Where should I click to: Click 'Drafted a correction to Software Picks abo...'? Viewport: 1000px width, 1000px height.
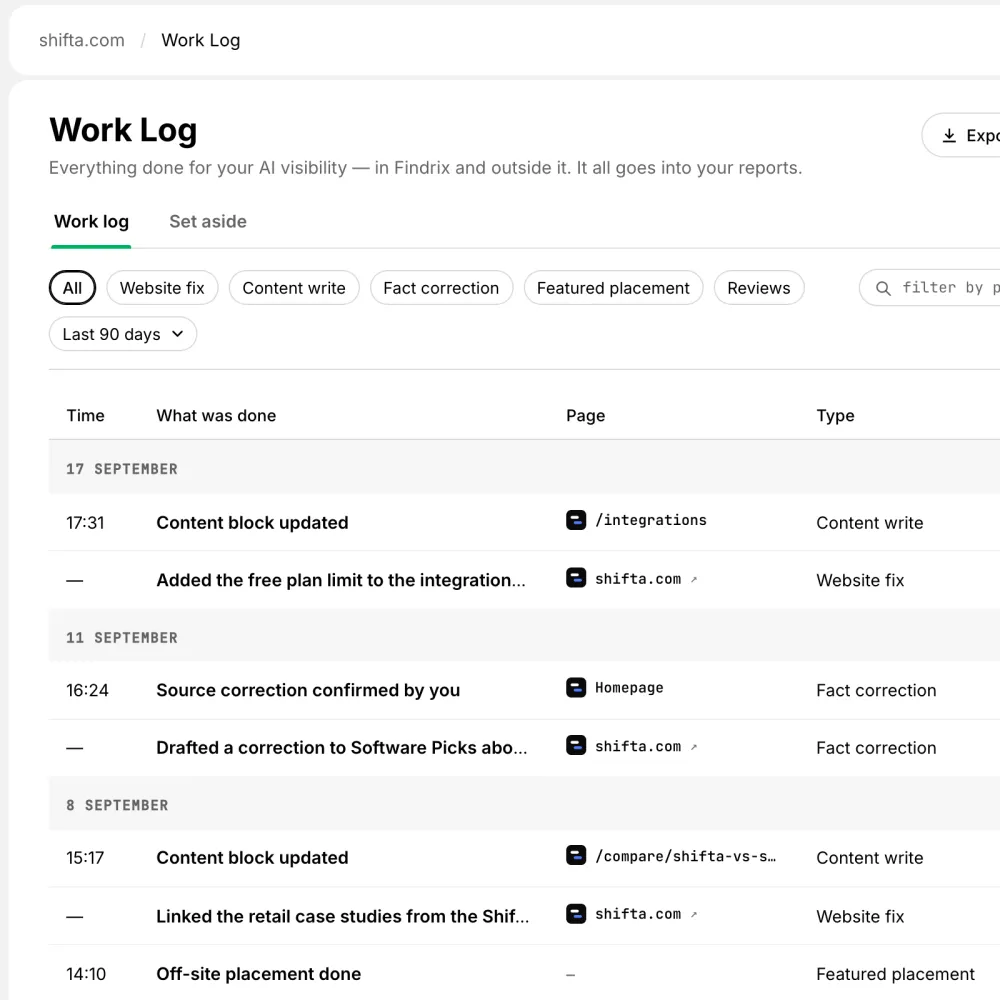pyautogui.click(x=342, y=747)
